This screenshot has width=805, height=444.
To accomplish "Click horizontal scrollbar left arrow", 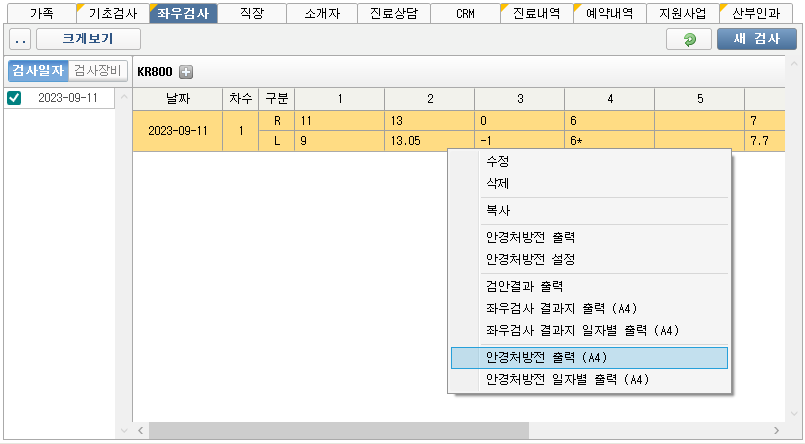I will coord(141,430).
